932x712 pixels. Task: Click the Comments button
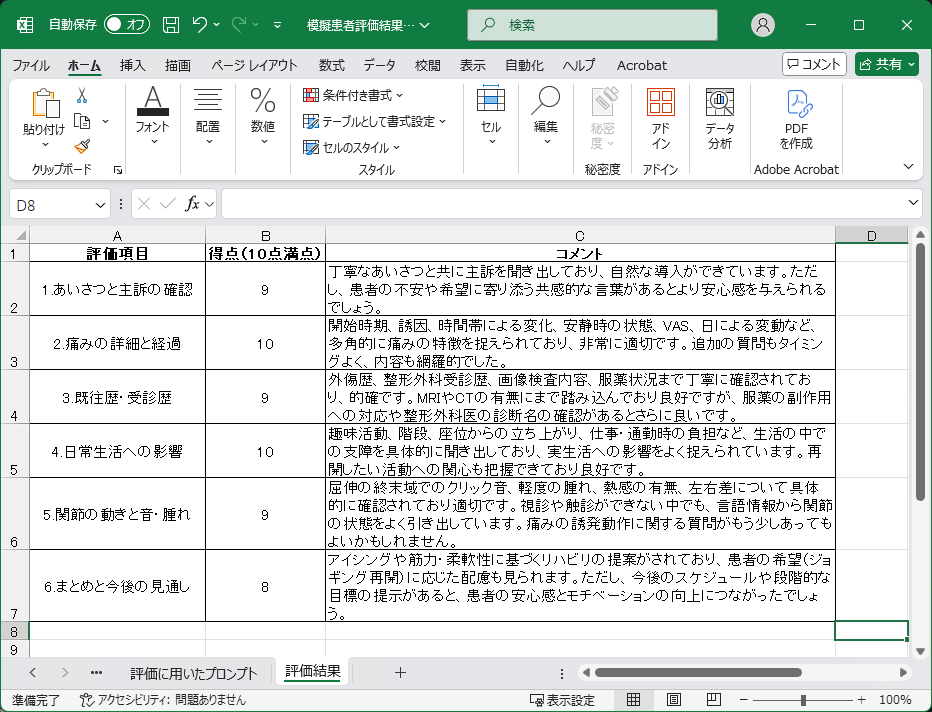click(x=814, y=65)
